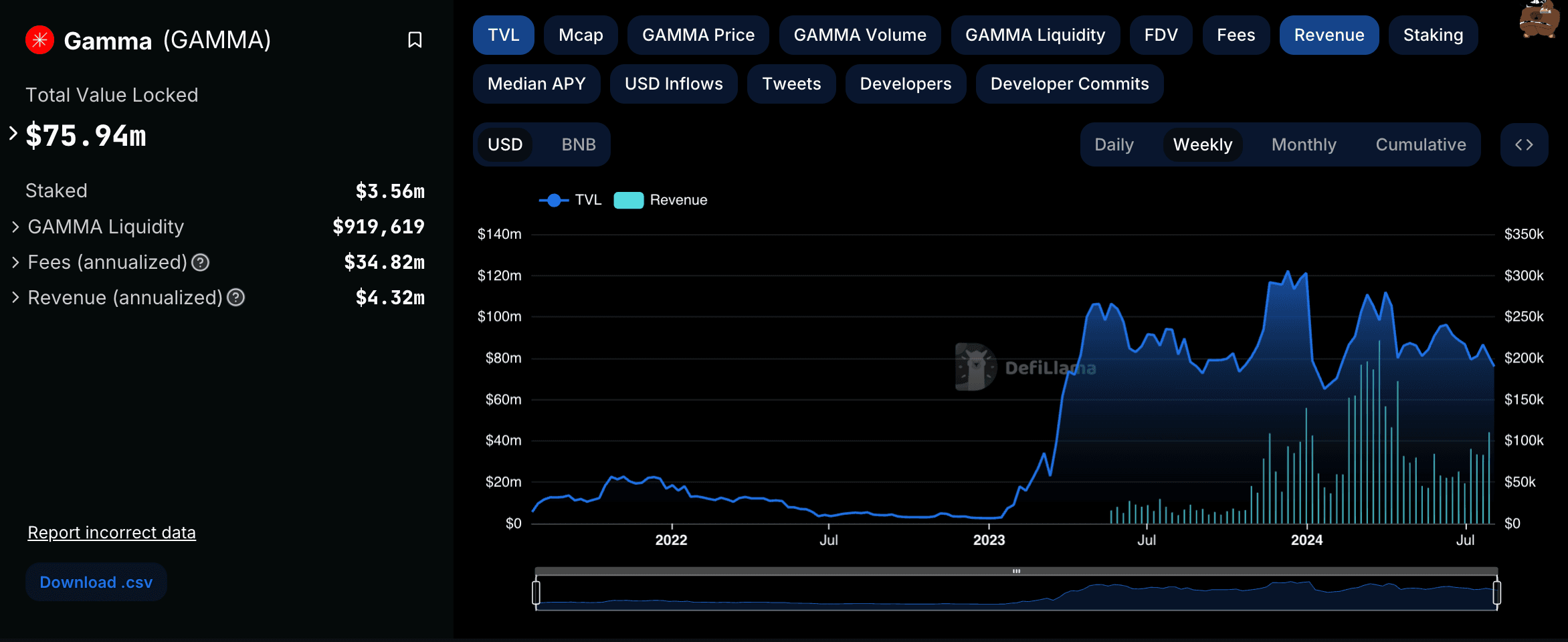1568x642 pixels.
Task: Switch chart denomination to USD
Action: click(504, 144)
